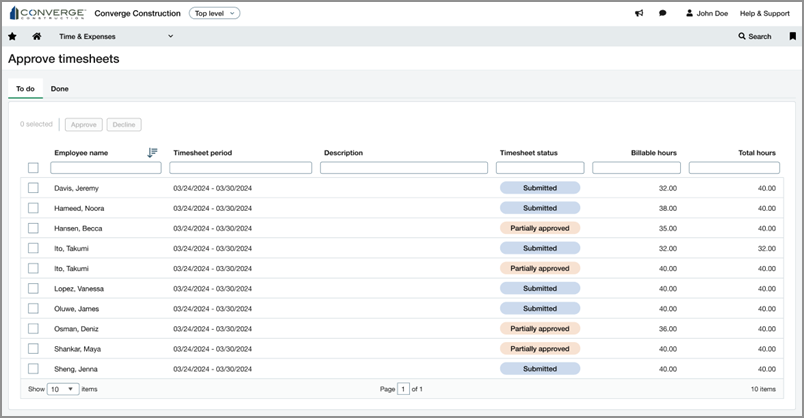Image resolution: width=804 pixels, height=418 pixels.
Task: Click the Favorites star icon
Action: click(x=12, y=36)
